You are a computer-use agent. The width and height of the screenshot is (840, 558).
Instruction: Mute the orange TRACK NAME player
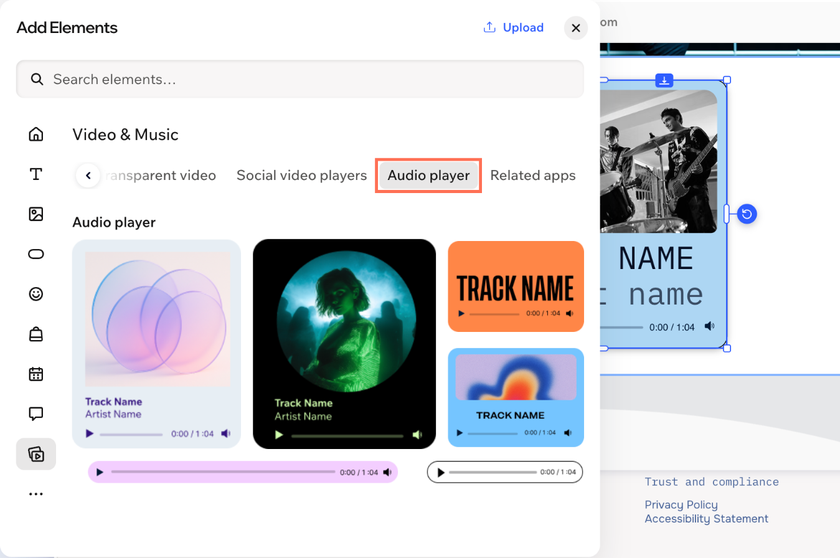tap(569, 313)
